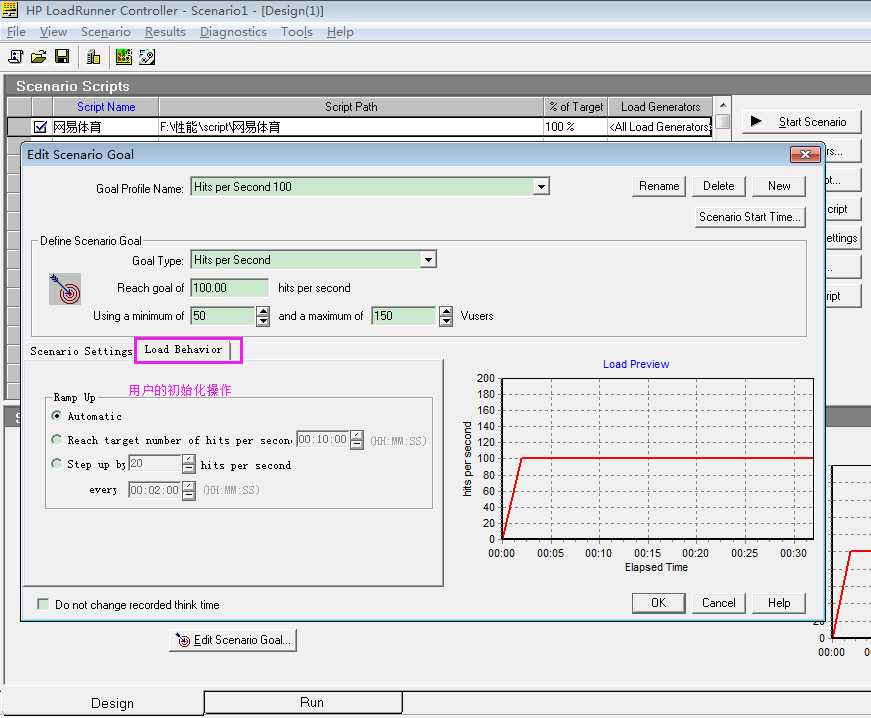Viewport: 871px width, 718px height.
Task: Click the Delete profile button
Action: point(718,186)
